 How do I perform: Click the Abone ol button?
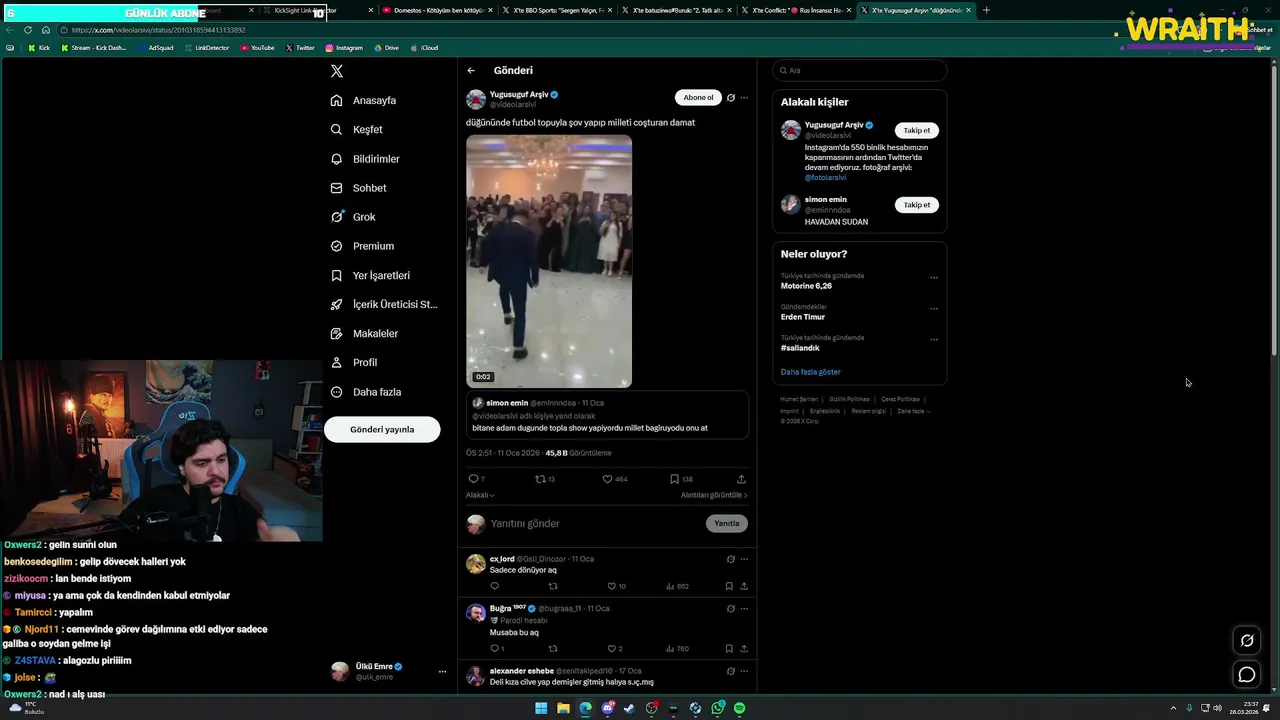pos(698,98)
